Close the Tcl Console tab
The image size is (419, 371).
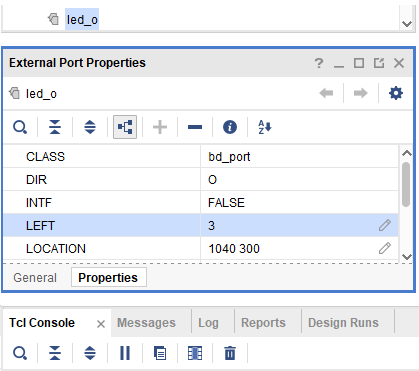[101, 324]
